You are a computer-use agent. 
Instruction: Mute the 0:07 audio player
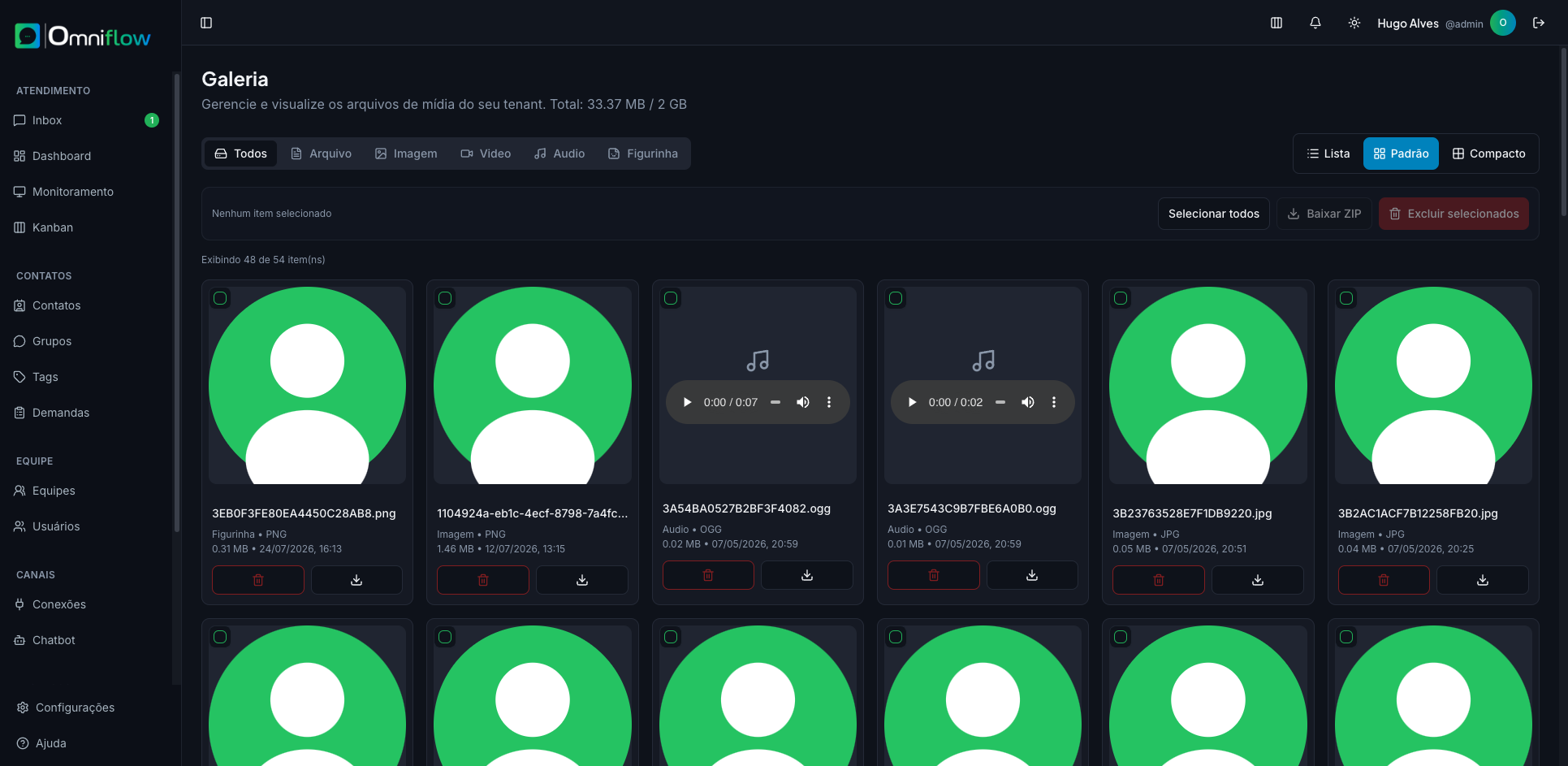(803, 402)
